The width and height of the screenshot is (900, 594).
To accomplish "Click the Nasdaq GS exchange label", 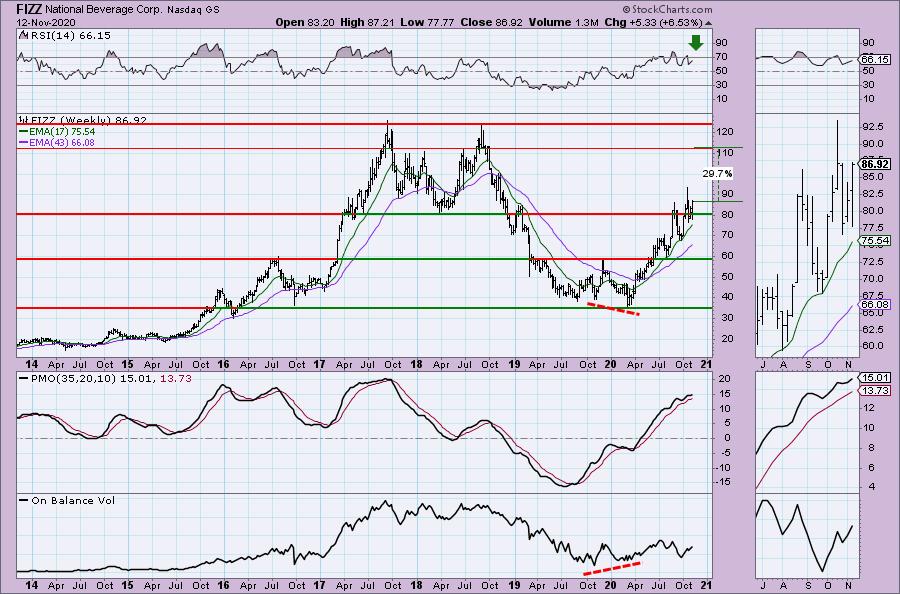I will pos(195,10).
